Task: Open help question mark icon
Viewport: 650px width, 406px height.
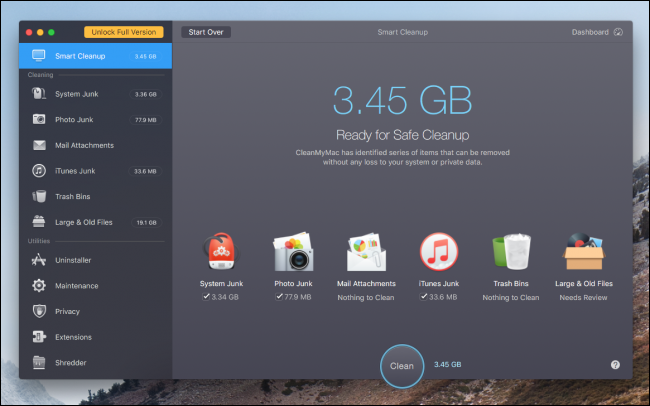Action: point(615,365)
